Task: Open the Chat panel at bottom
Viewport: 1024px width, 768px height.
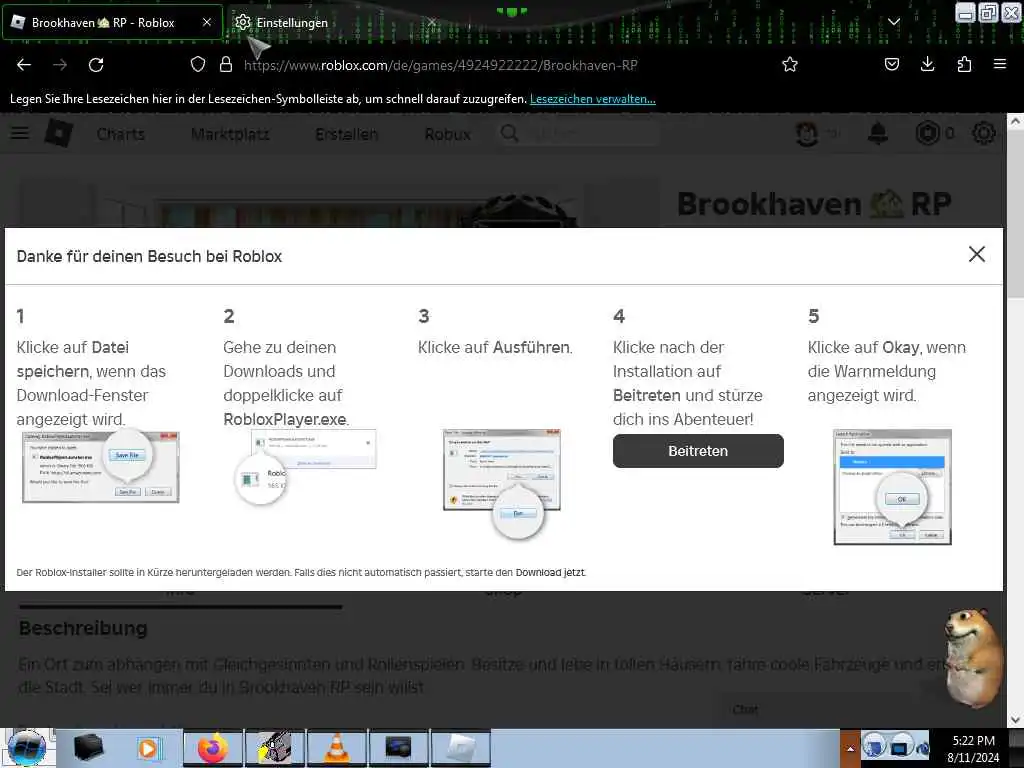Action: (x=745, y=709)
